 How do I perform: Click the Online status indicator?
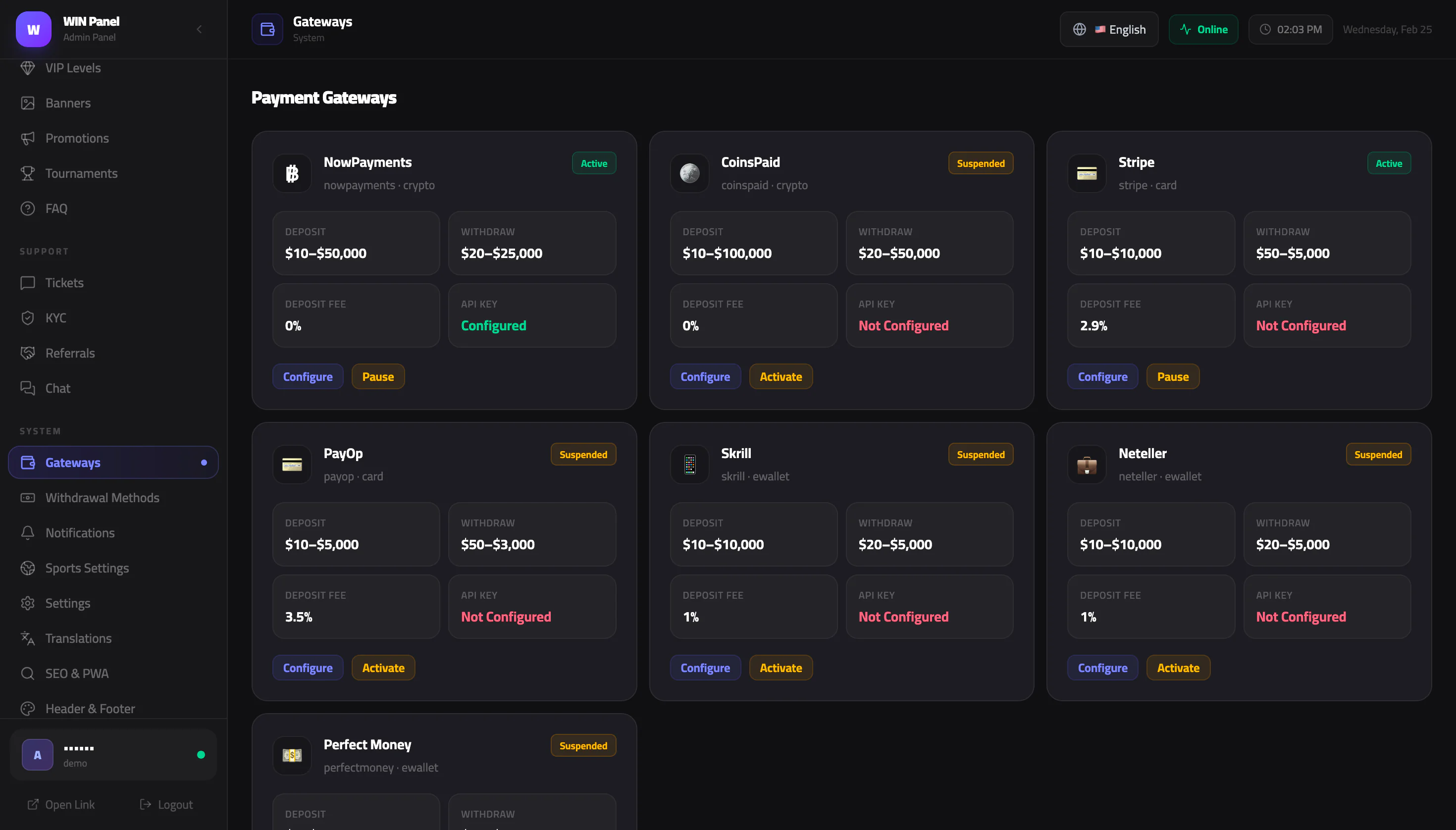[x=1203, y=29]
